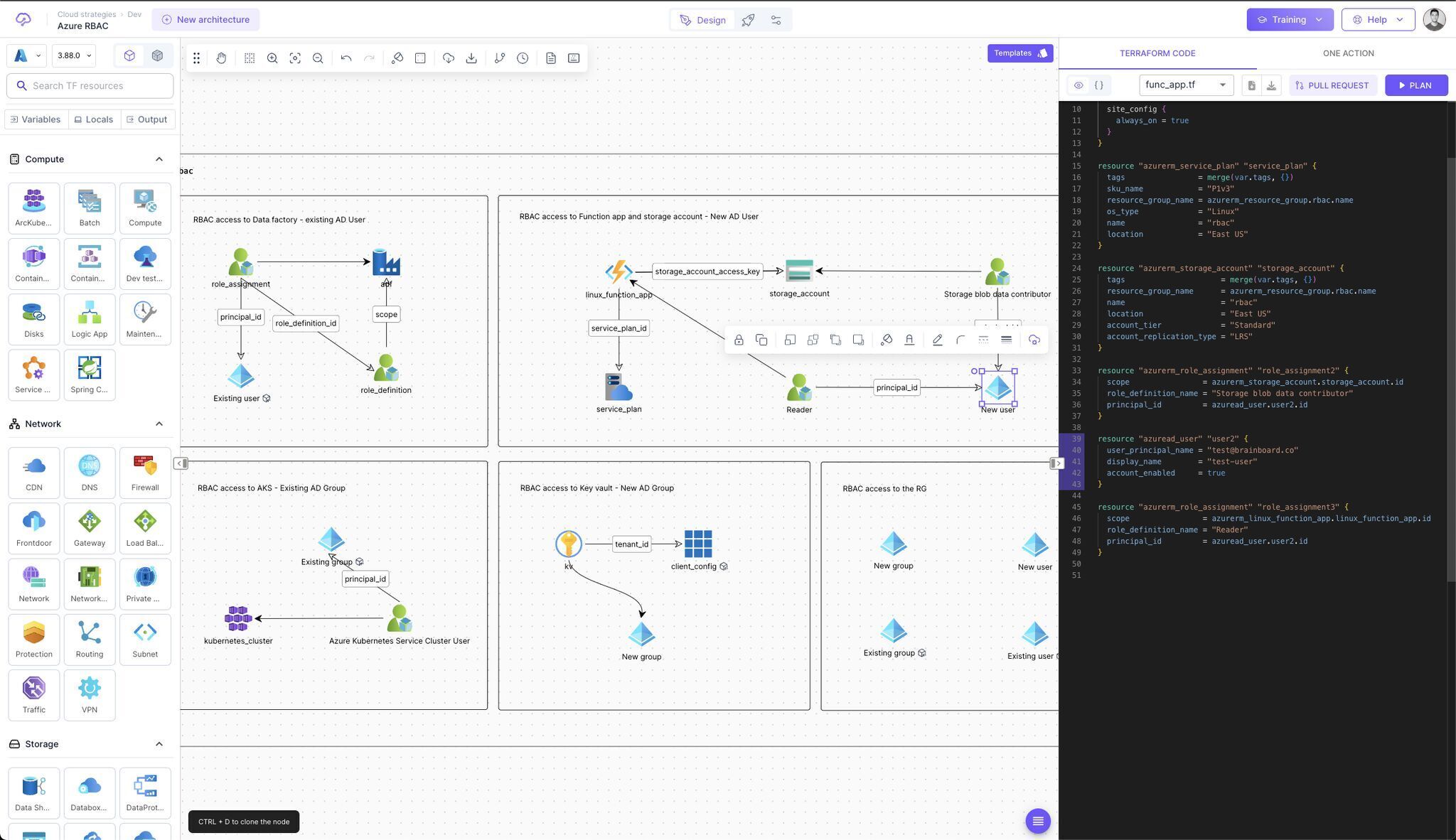Zoom in using the magnifier plus icon
This screenshot has width=1456, height=840.
coord(272,58)
